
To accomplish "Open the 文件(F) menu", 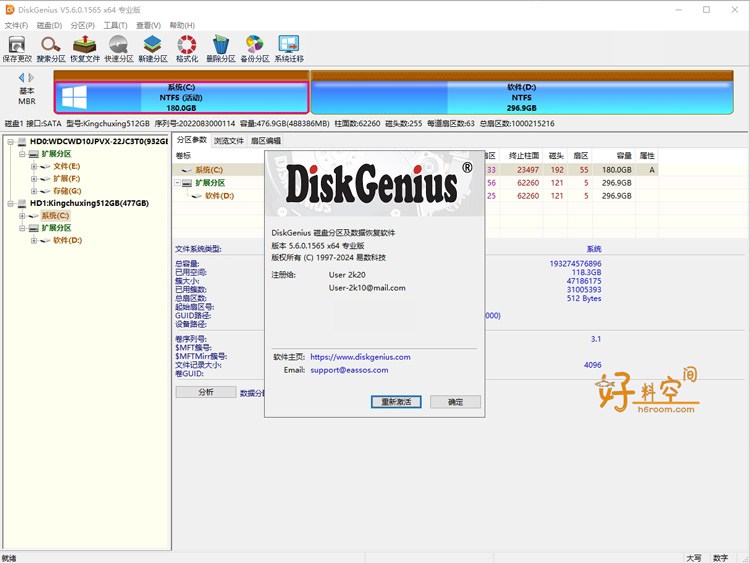I will (16, 25).
